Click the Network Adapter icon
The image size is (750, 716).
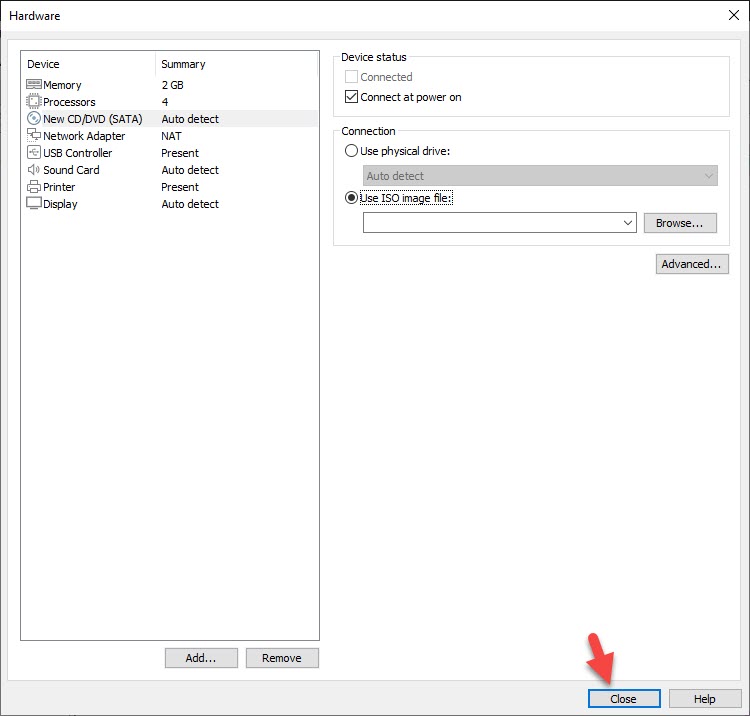pos(34,136)
